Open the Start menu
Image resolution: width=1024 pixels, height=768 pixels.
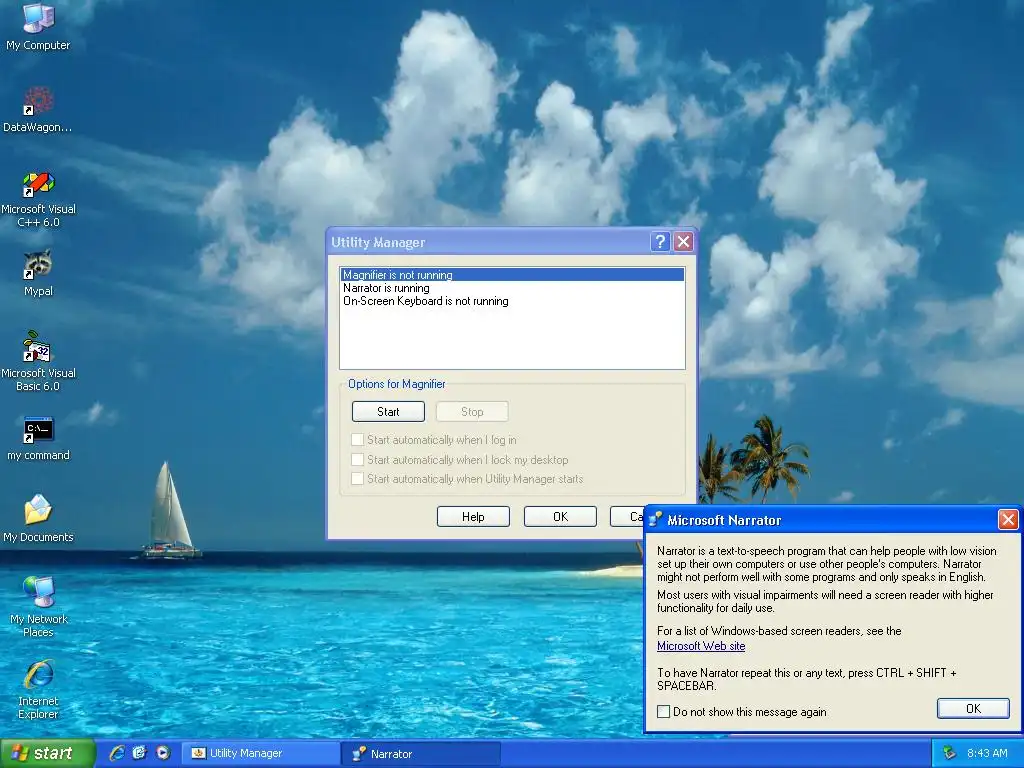point(47,753)
